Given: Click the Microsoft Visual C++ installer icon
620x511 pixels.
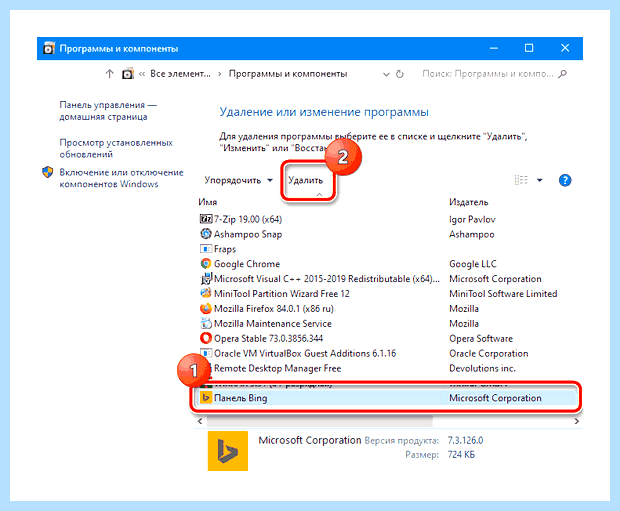Looking at the screenshot, I should 206,278.
